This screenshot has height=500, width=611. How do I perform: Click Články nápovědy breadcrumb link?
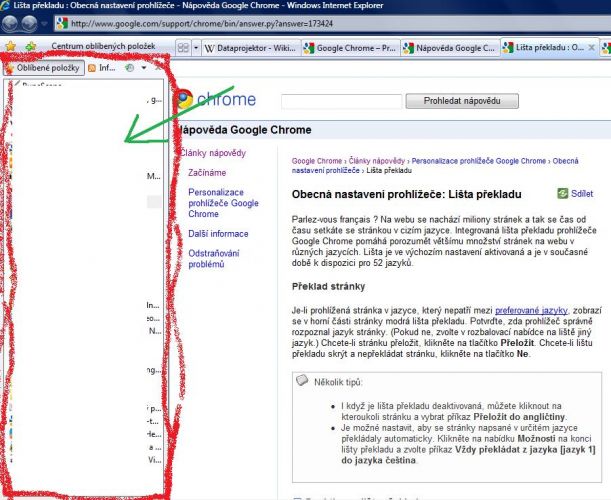click(376, 161)
